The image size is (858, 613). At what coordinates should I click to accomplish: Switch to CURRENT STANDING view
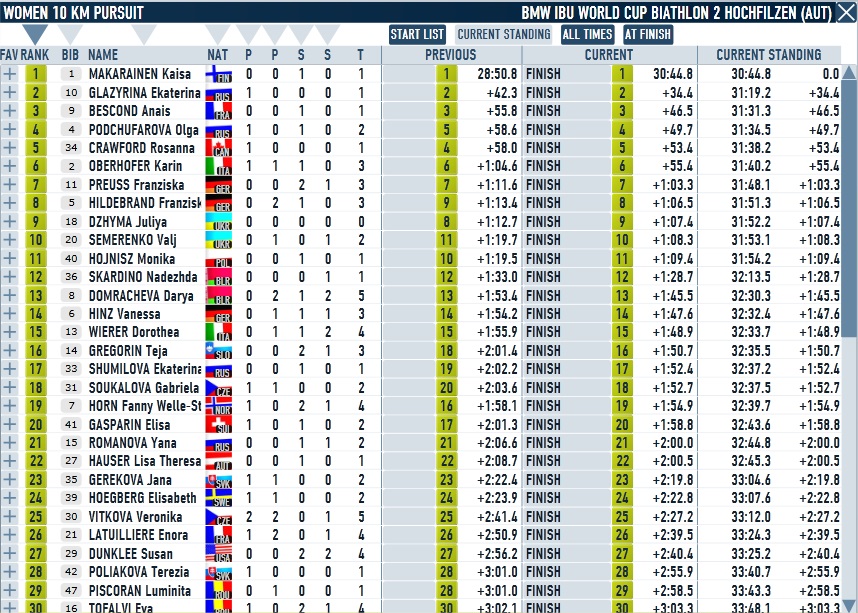[x=503, y=34]
